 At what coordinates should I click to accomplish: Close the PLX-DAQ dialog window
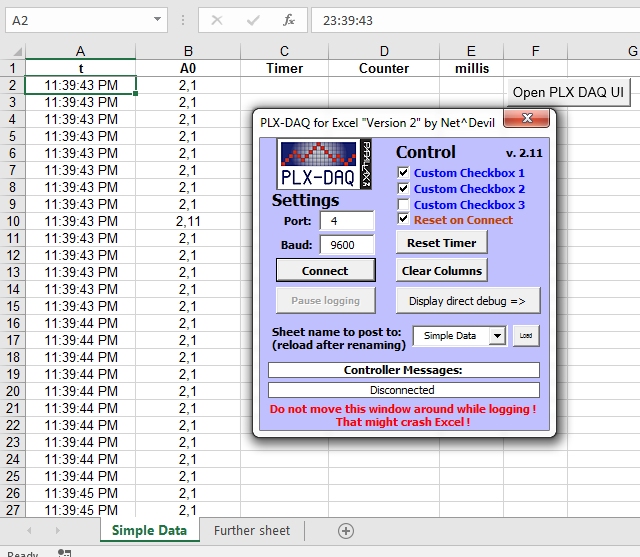pos(527,118)
